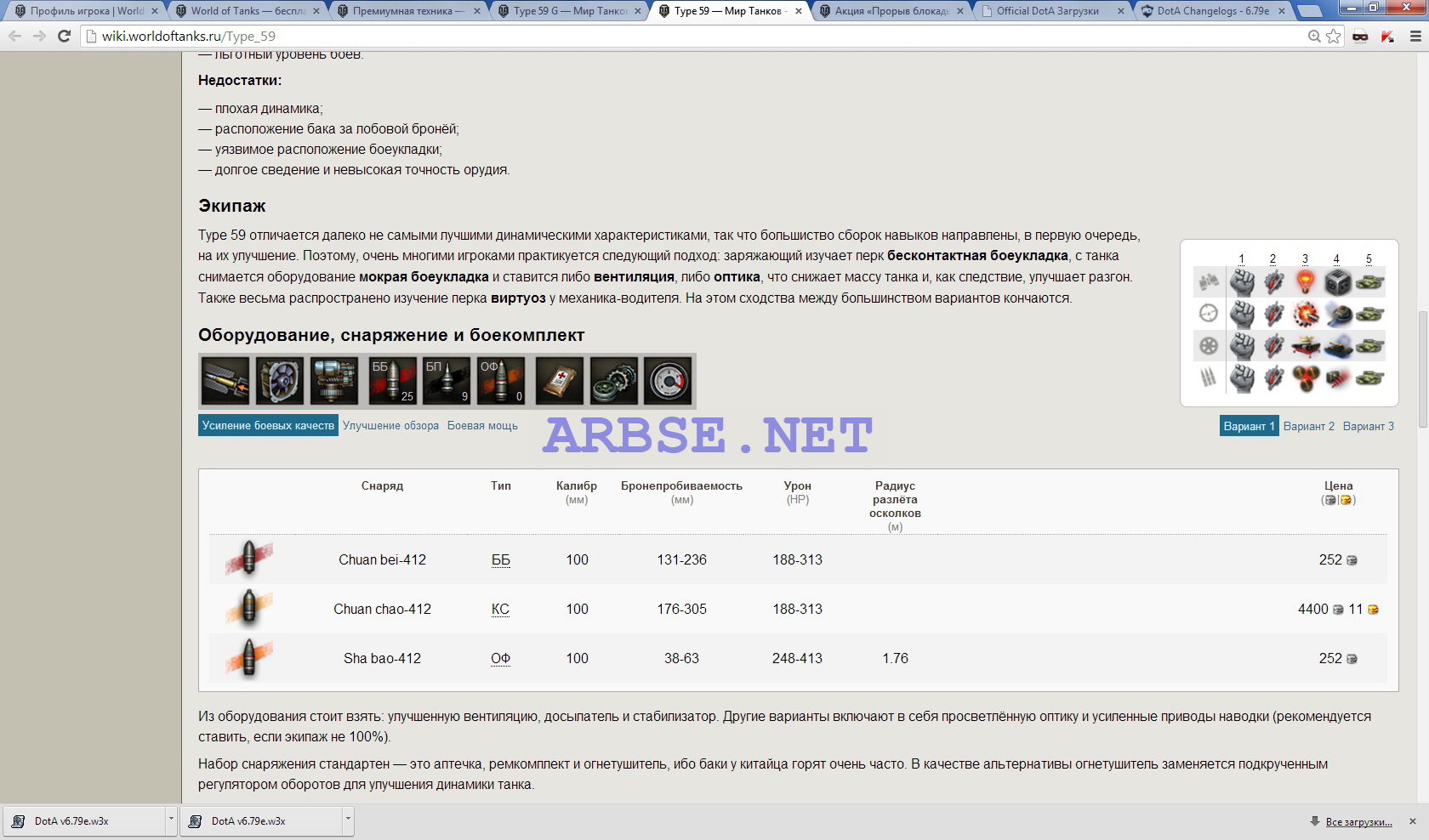This screenshot has height=840, width=1429.
Task: Select the Усиление боевых качеств tab
Action: pyautogui.click(x=268, y=425)
